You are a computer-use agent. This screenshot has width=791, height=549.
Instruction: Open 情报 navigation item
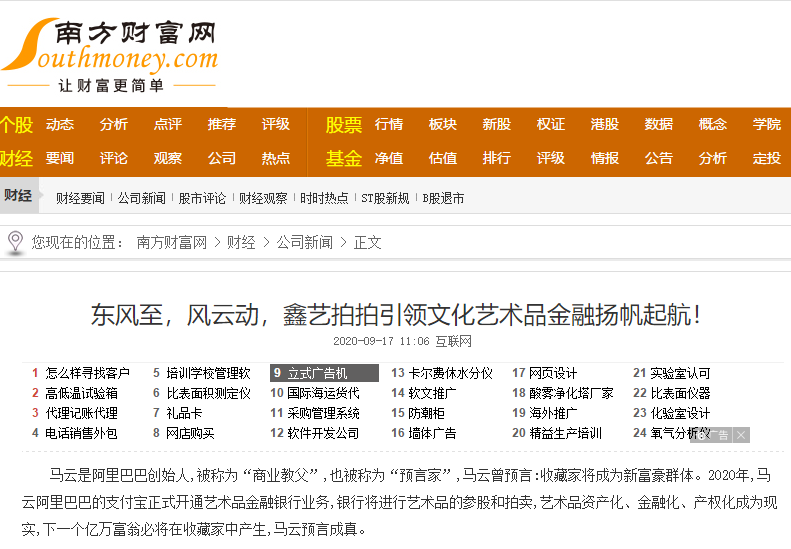[605, 158]
